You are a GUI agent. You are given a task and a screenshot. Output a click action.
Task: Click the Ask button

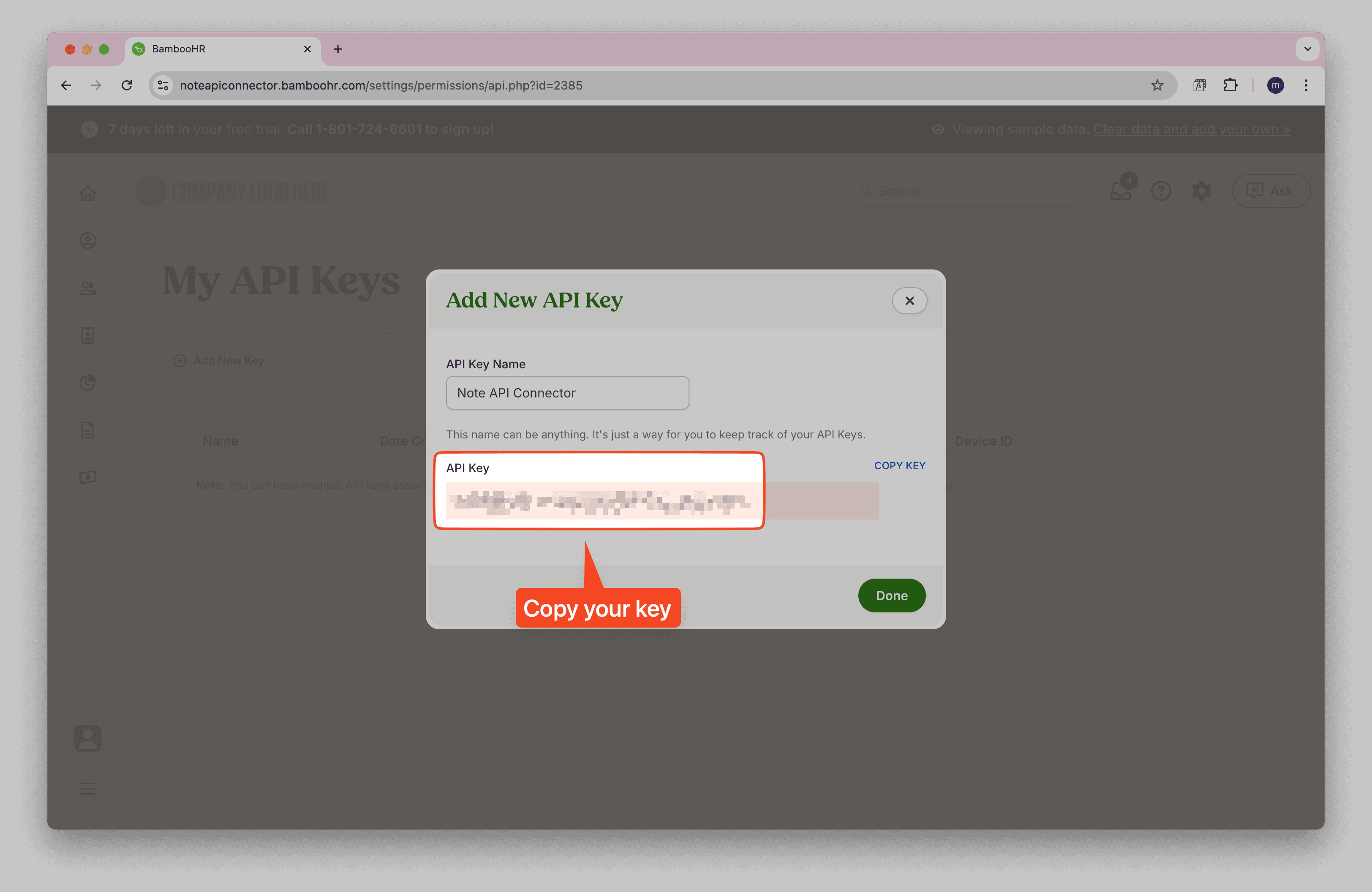pos(1271,191)
